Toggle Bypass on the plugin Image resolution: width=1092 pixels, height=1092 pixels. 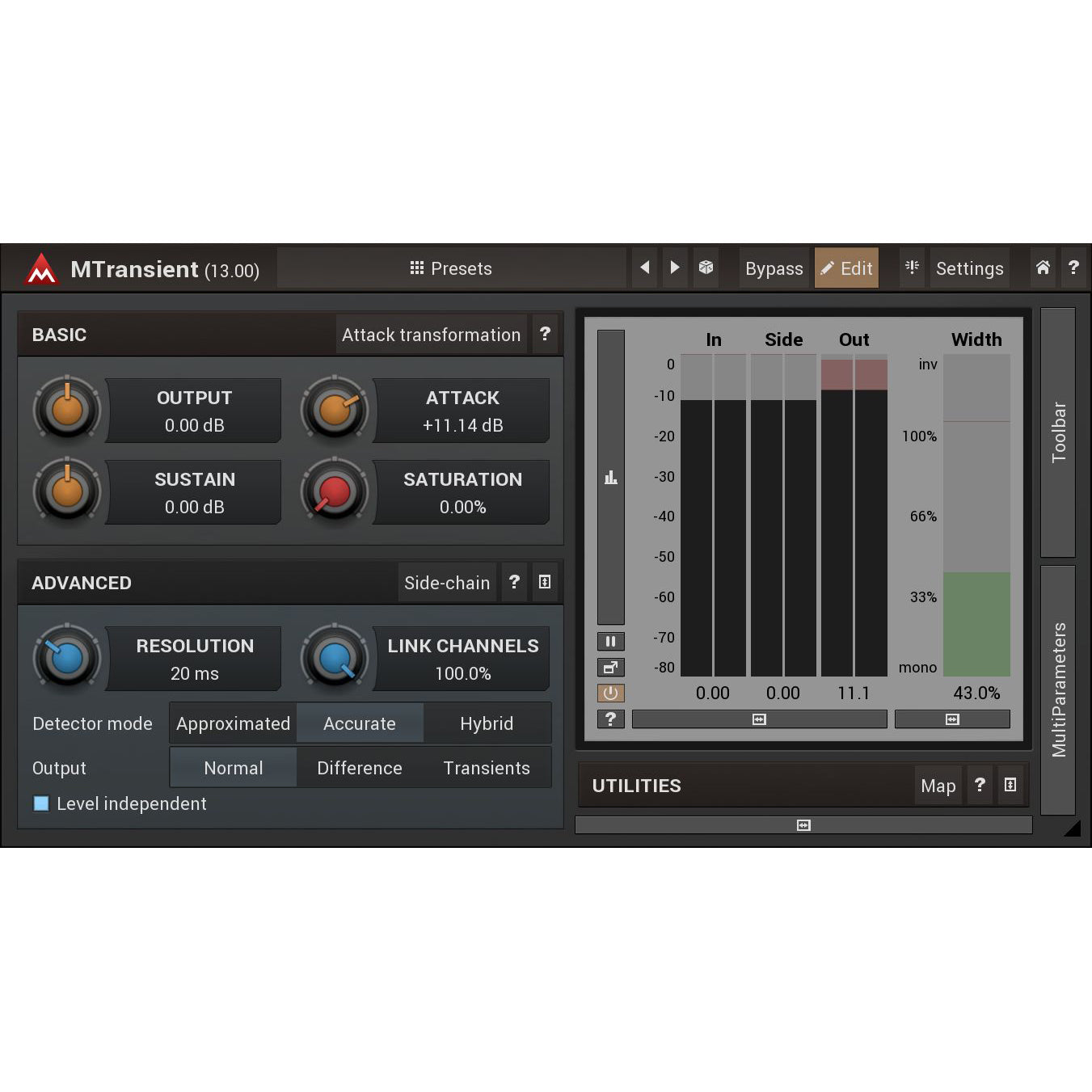pos(773,268)
